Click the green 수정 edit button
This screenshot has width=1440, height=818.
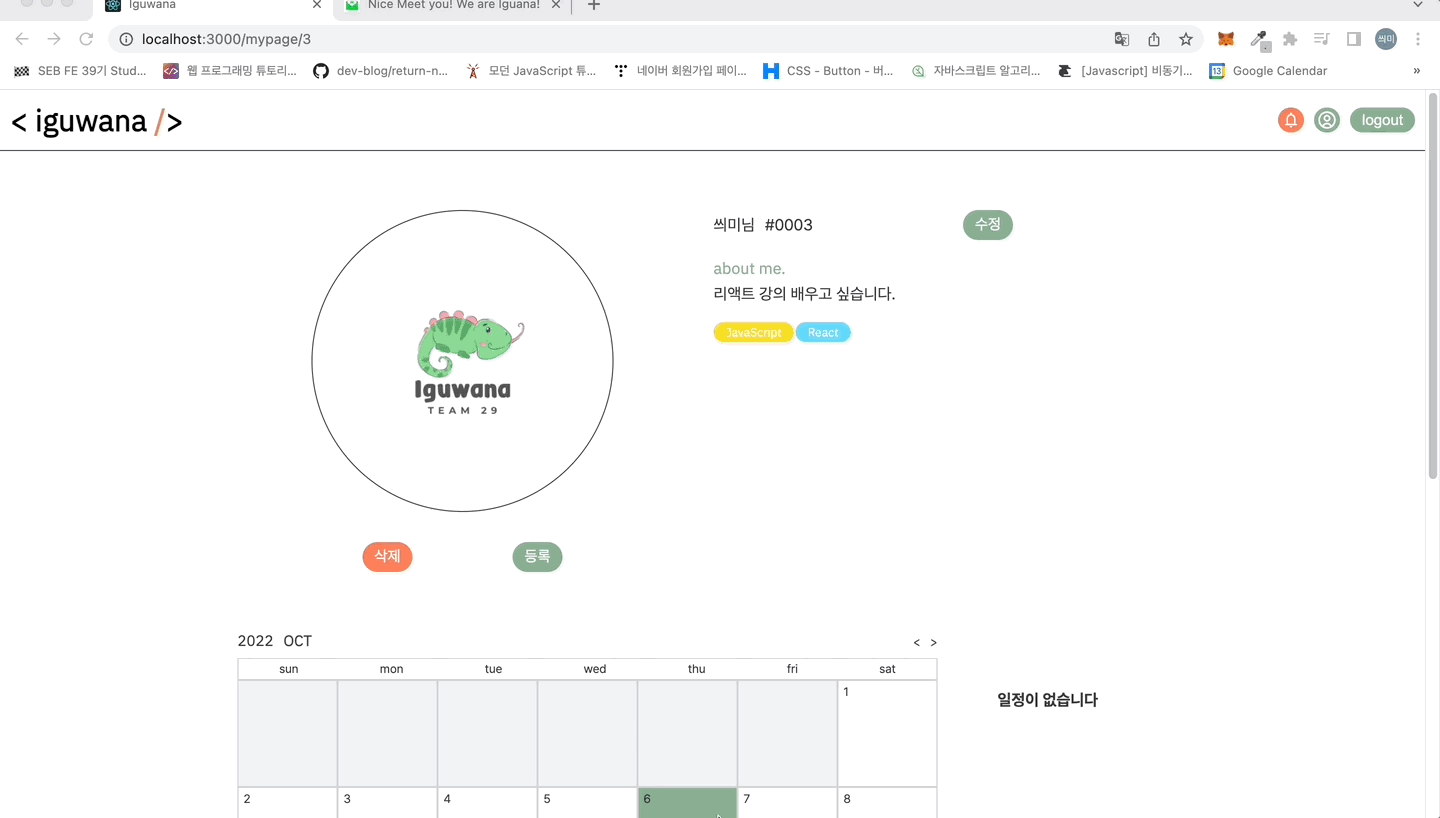click(988, 225)
